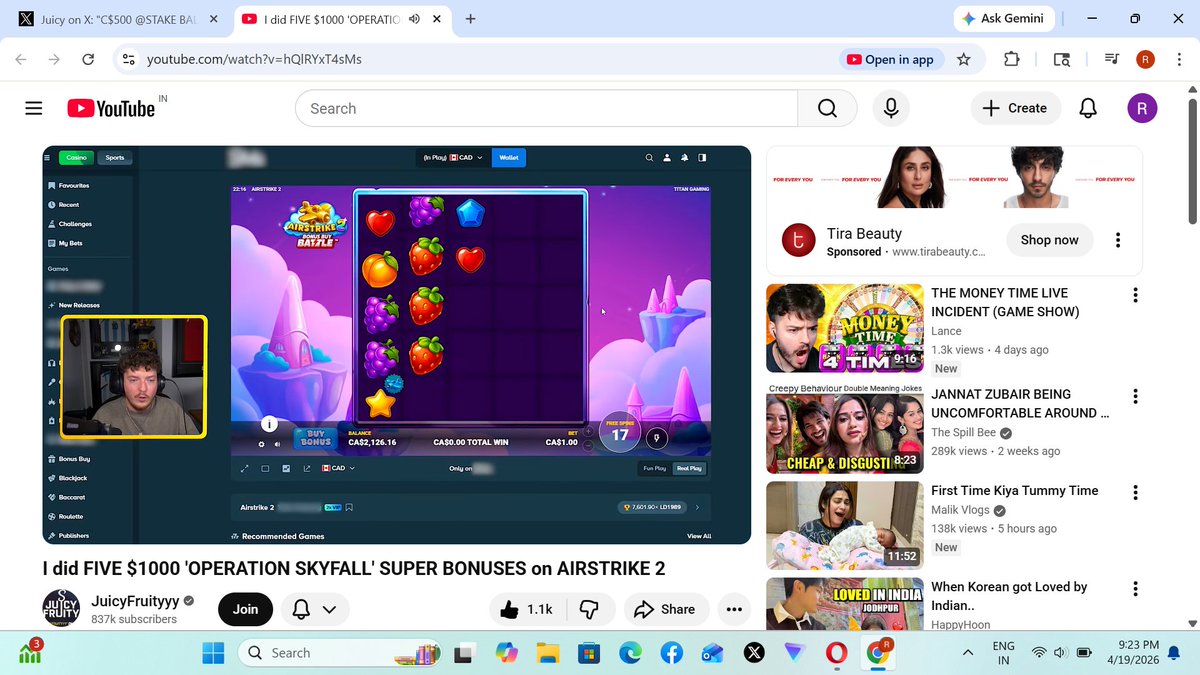The height and width of the screenshot is (675, 1200).
Task: Dislike the video with thumbs down
Action: coord(590,609)
